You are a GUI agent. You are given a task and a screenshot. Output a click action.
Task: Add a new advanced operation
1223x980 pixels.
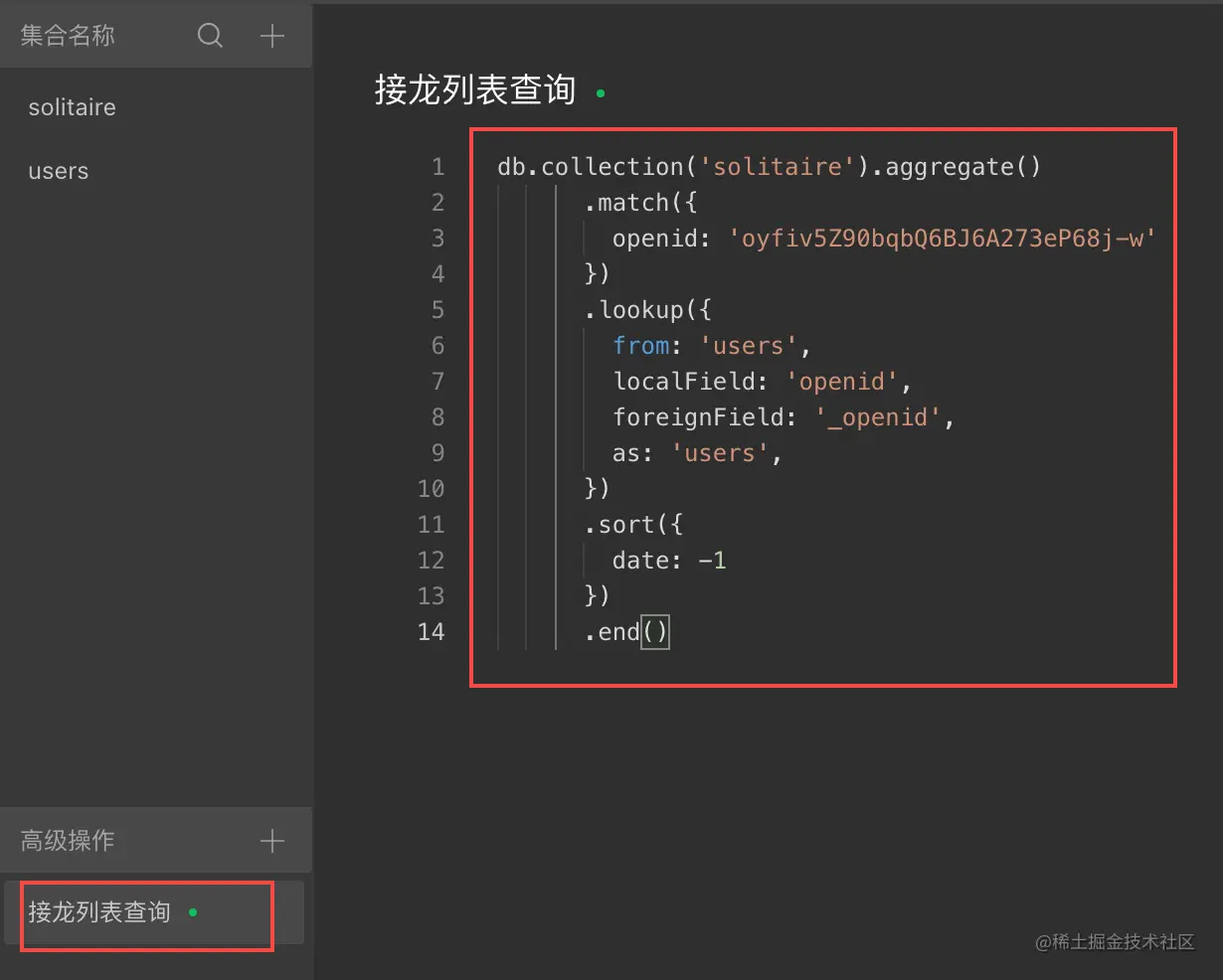click(x=271, y=841)
